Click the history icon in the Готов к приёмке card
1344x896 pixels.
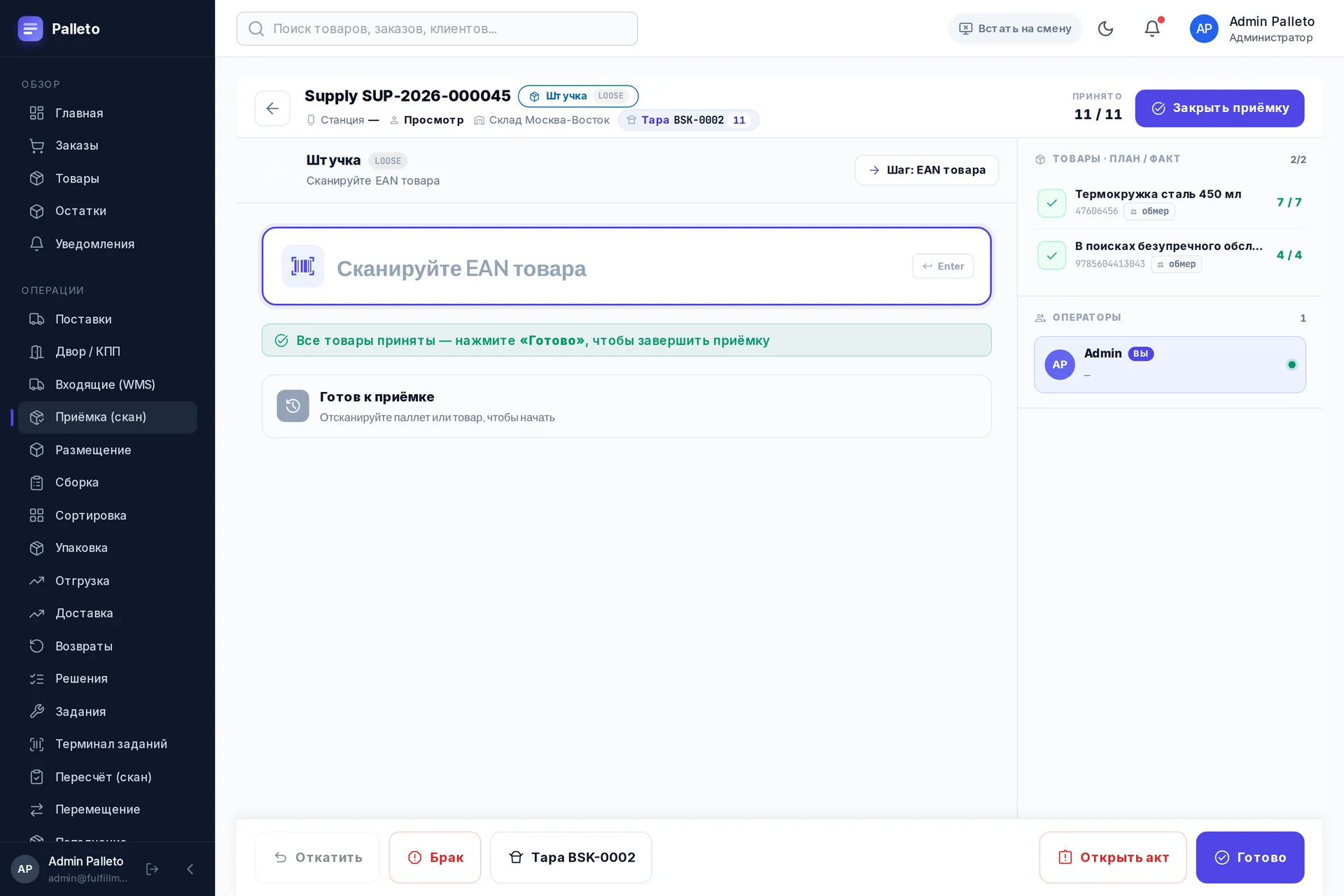(293, 406)
